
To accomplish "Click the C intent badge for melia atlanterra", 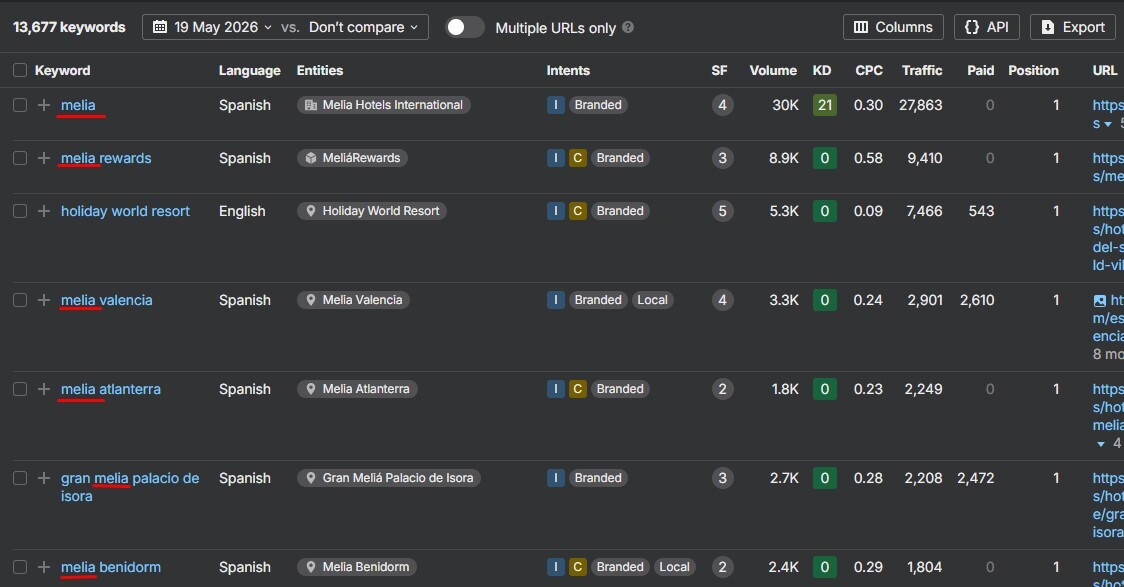I will tap(577, 388).
